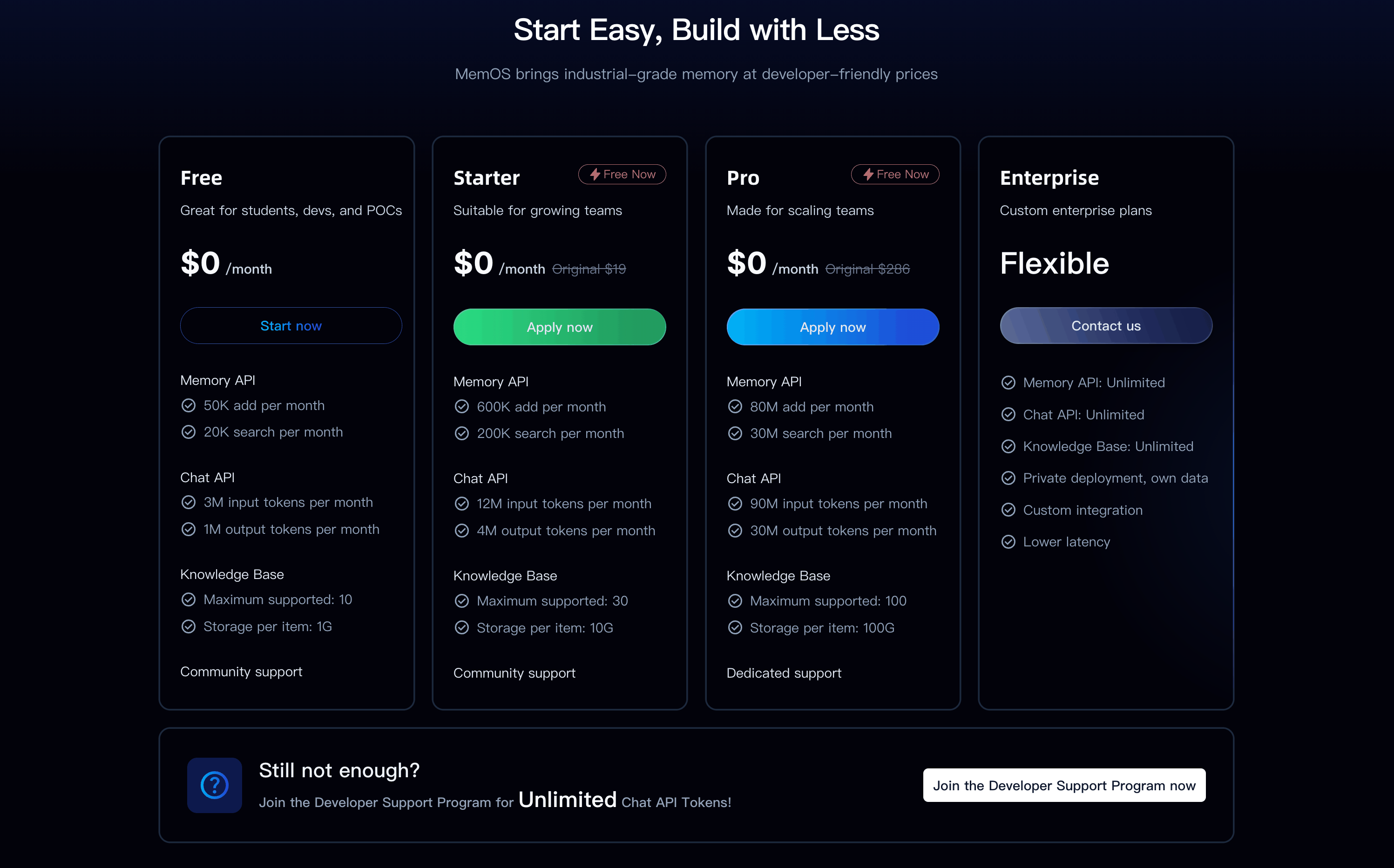
Task: Click the check icon beside 50K add per month
Action: point(188,405)
